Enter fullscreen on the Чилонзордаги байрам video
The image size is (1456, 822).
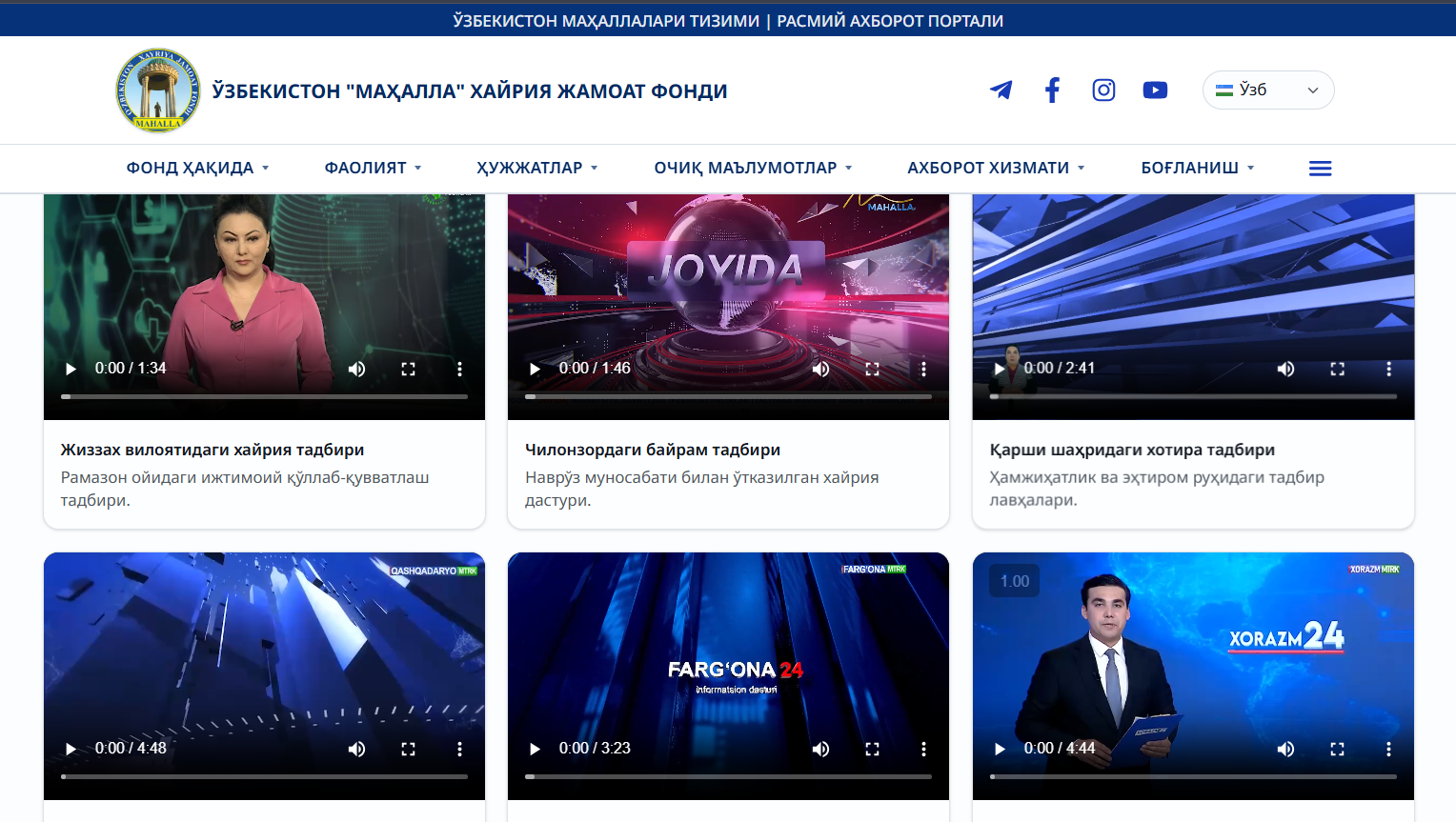tap(872, 369)
